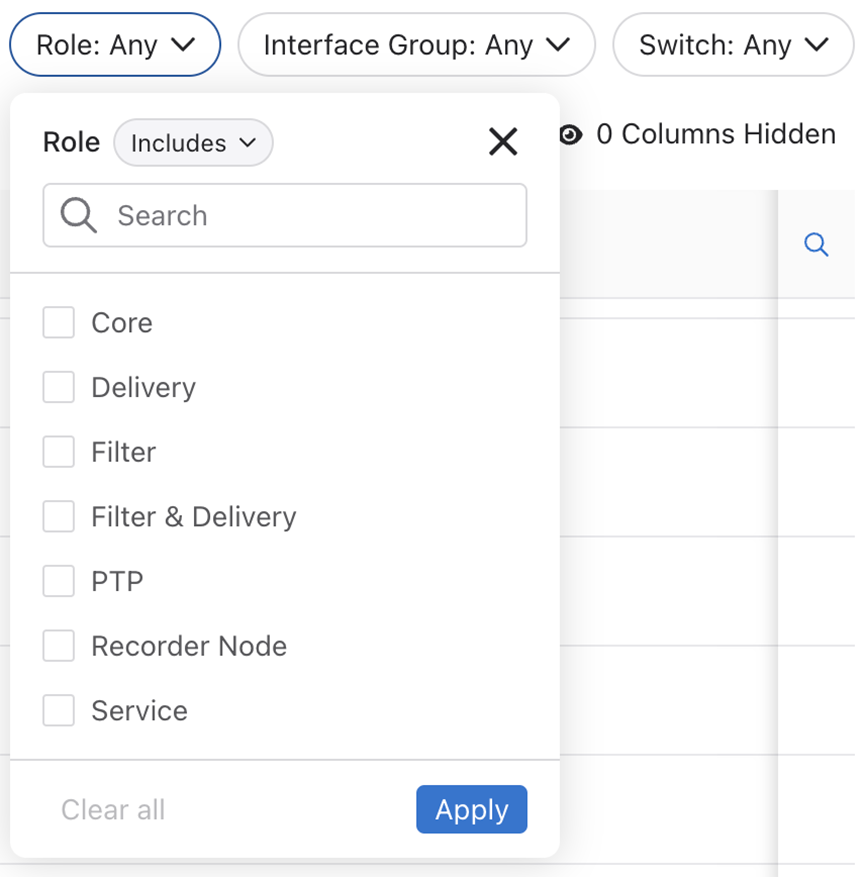Select the Recorder Node option label
The width and height of the screenshot is (864, 877).
point(189,646)
